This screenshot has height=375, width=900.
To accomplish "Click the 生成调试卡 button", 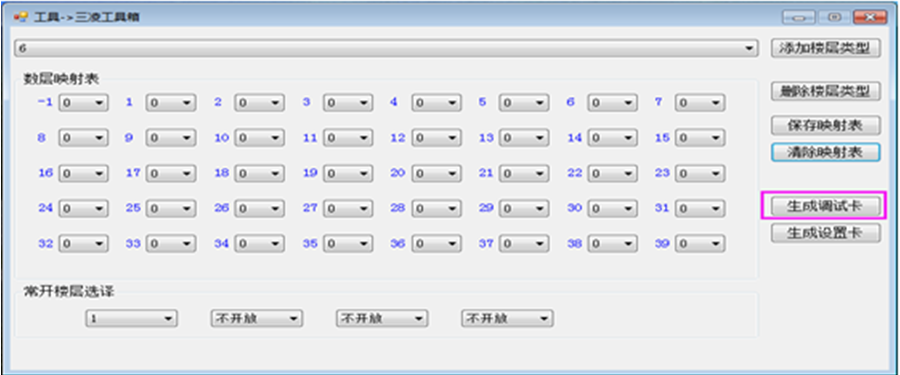I will [x=825, y=206].
